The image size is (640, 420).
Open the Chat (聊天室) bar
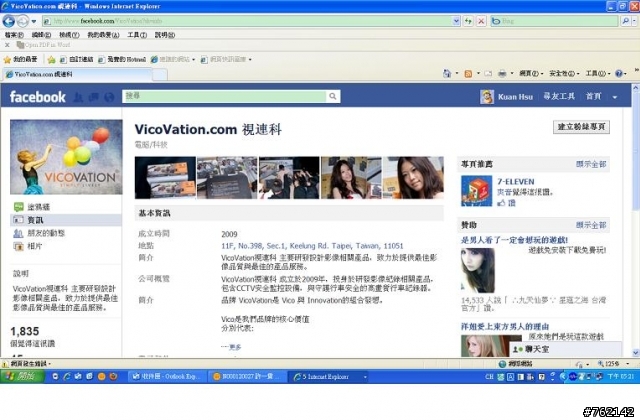click(x=565, y=349)
